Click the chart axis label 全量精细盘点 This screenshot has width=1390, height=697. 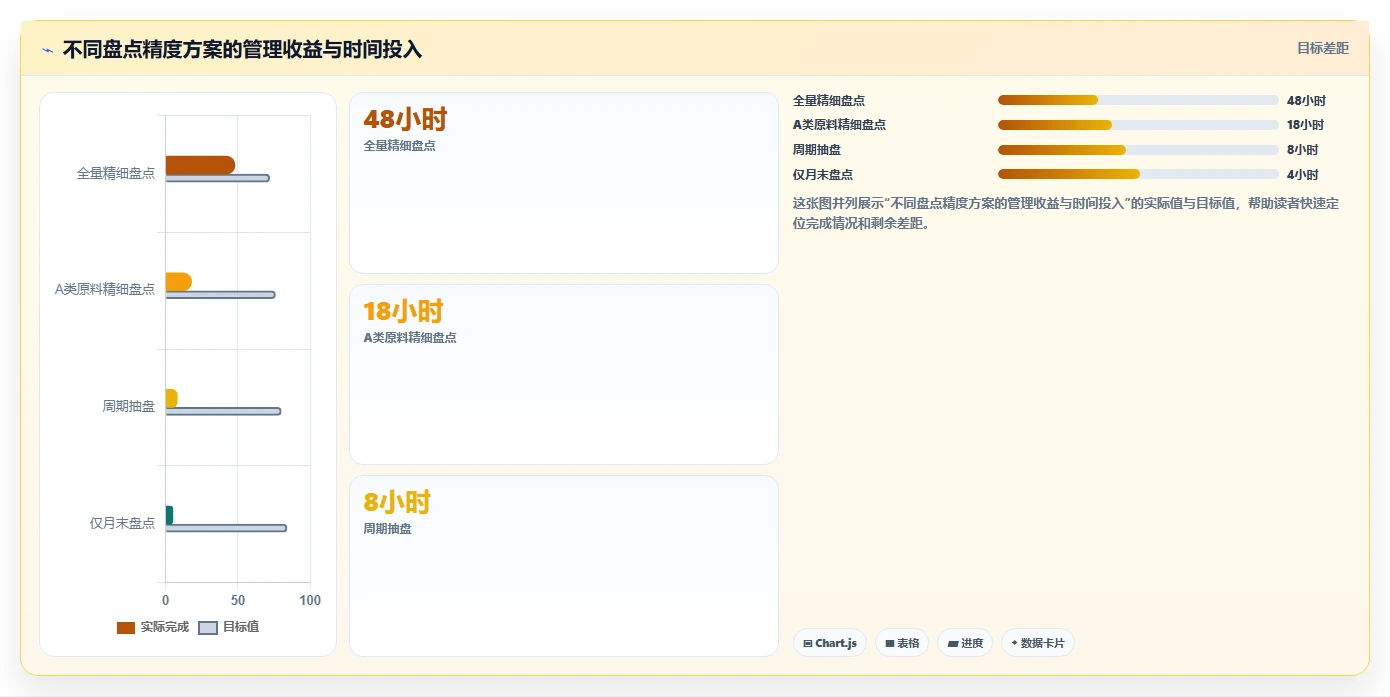tap(116, 173)
